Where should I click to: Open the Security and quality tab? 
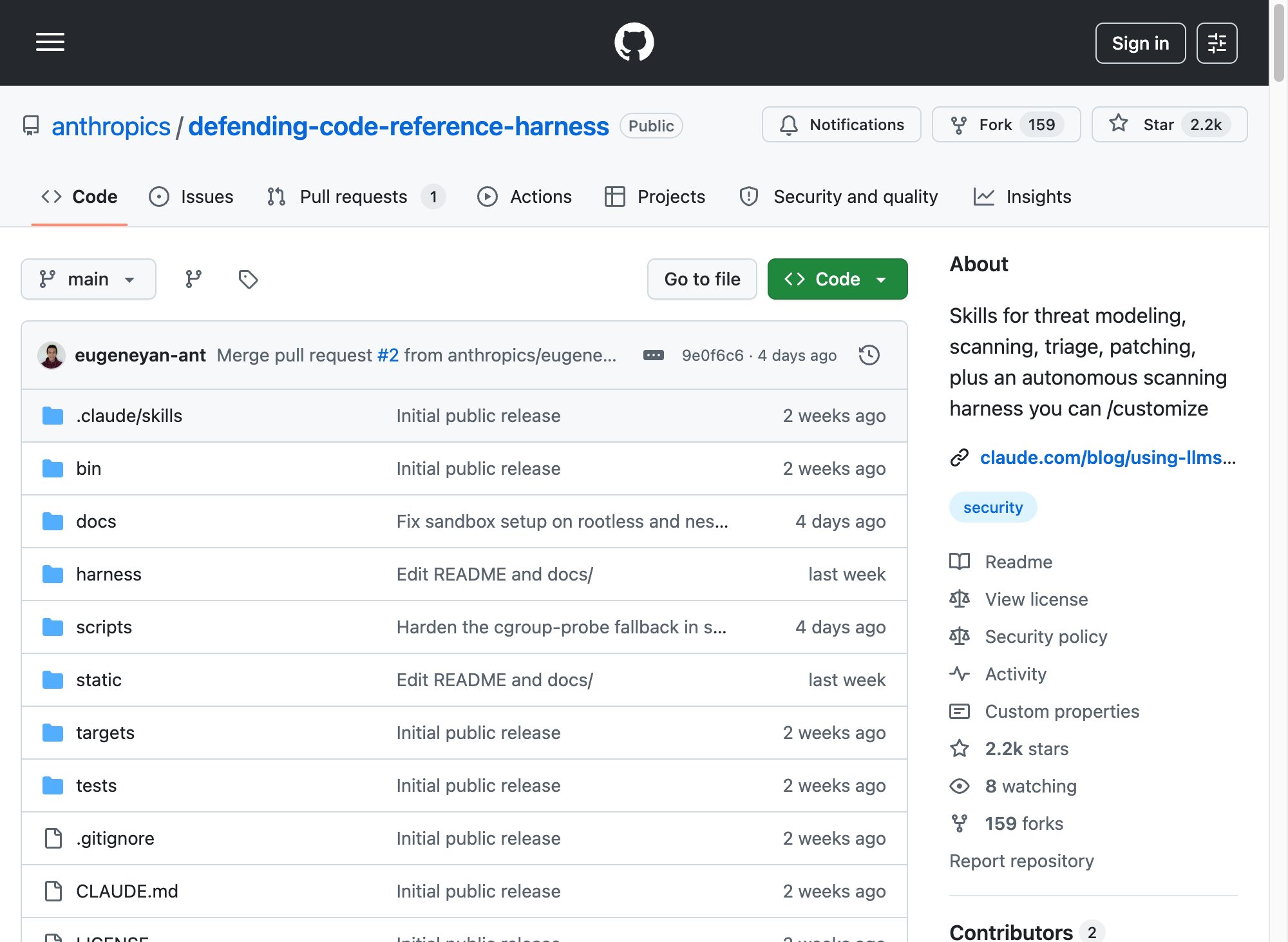(838, 197)
